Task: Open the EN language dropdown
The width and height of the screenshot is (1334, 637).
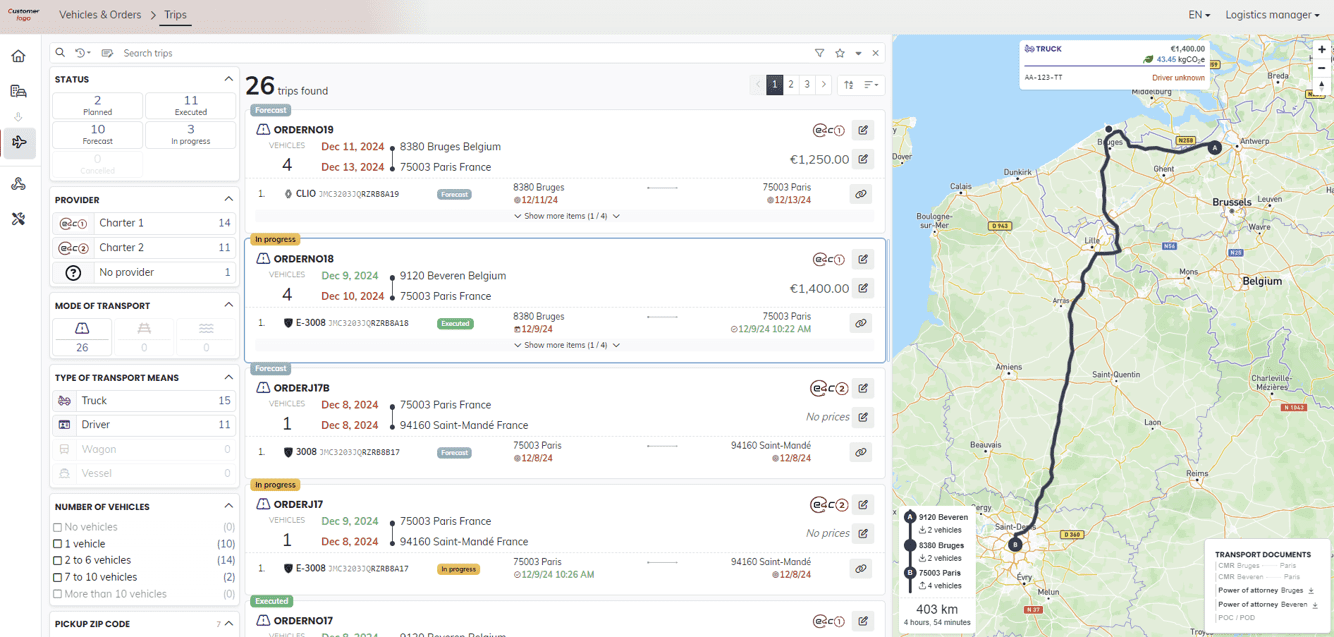Action: tap(1198, 15)
